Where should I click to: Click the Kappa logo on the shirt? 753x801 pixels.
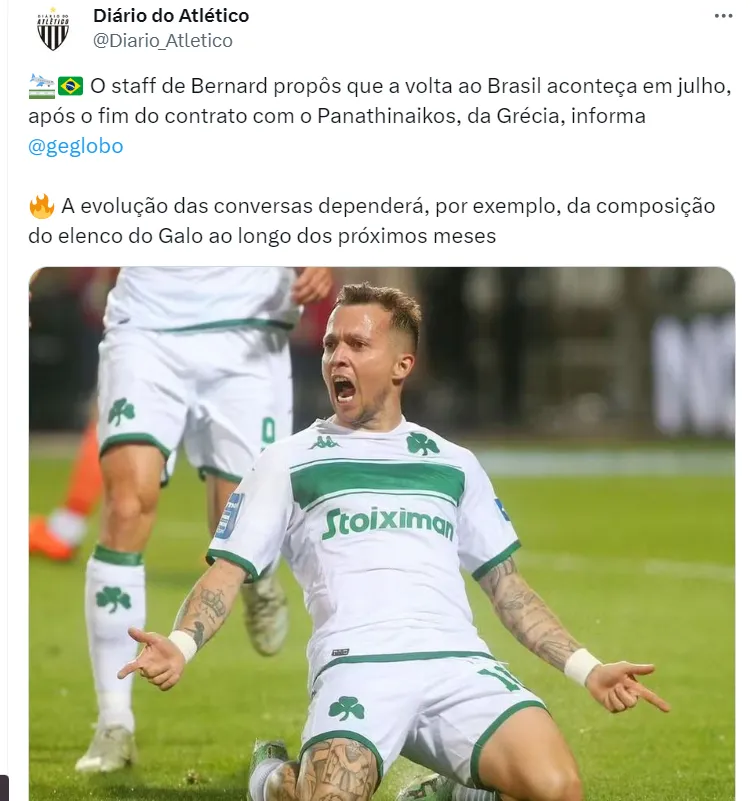[x=324, y=442]
